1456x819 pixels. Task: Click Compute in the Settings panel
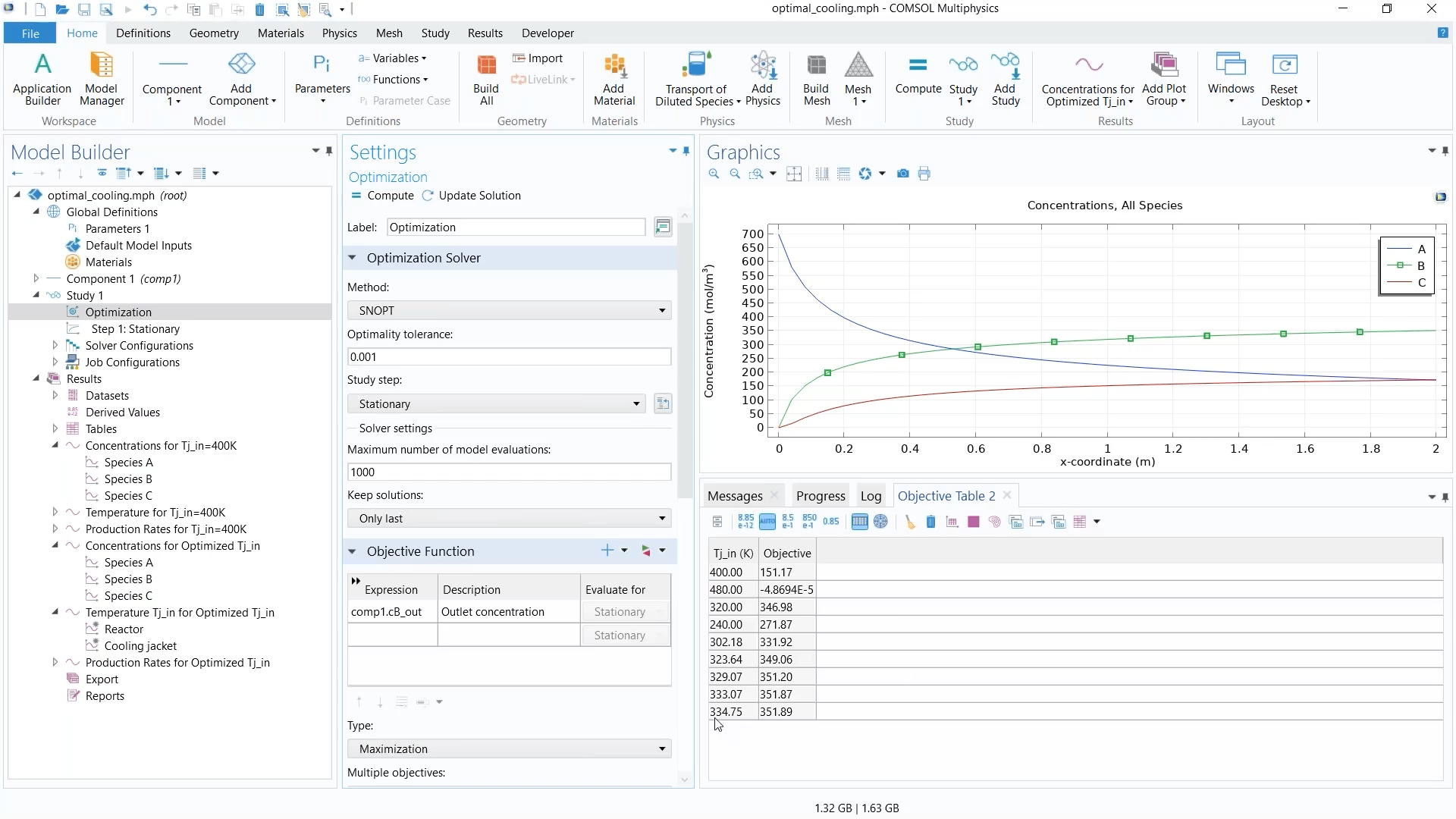(383, 195)
